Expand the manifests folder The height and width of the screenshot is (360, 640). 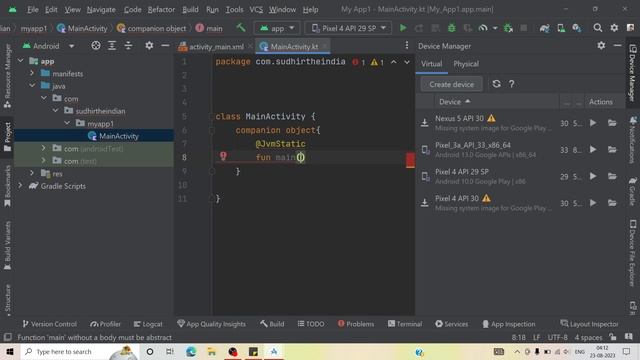(32, 73)
